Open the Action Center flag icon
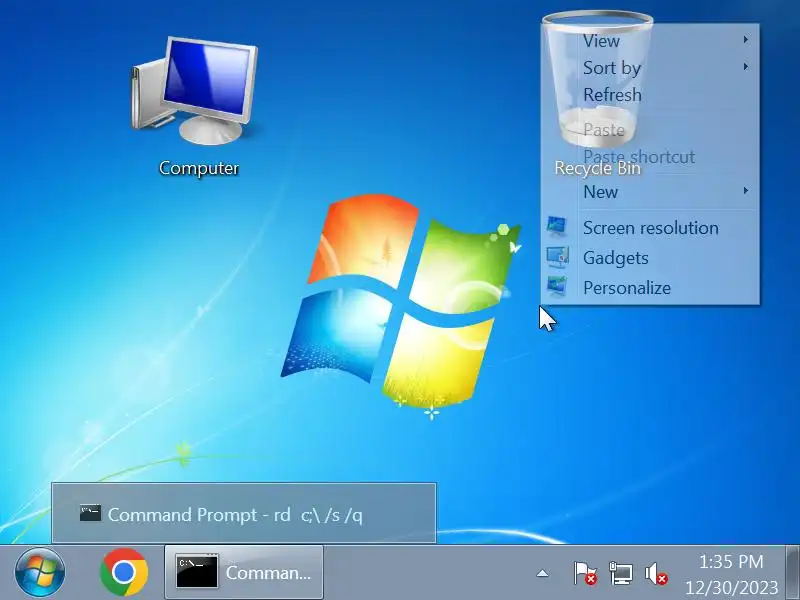Screen dimensions: 800x600 [585, 573]
